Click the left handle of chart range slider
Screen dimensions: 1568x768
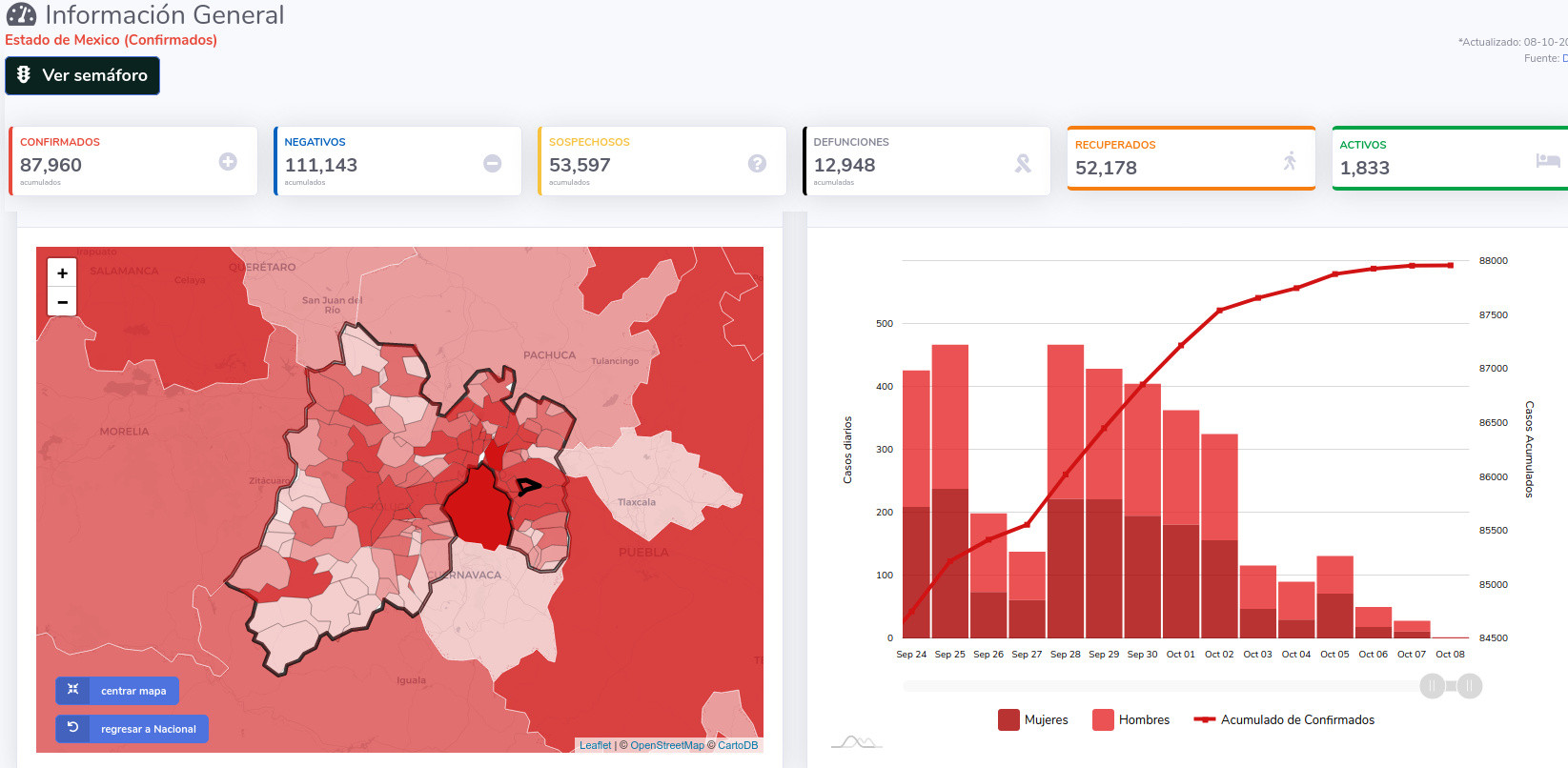pos(1433,686)
